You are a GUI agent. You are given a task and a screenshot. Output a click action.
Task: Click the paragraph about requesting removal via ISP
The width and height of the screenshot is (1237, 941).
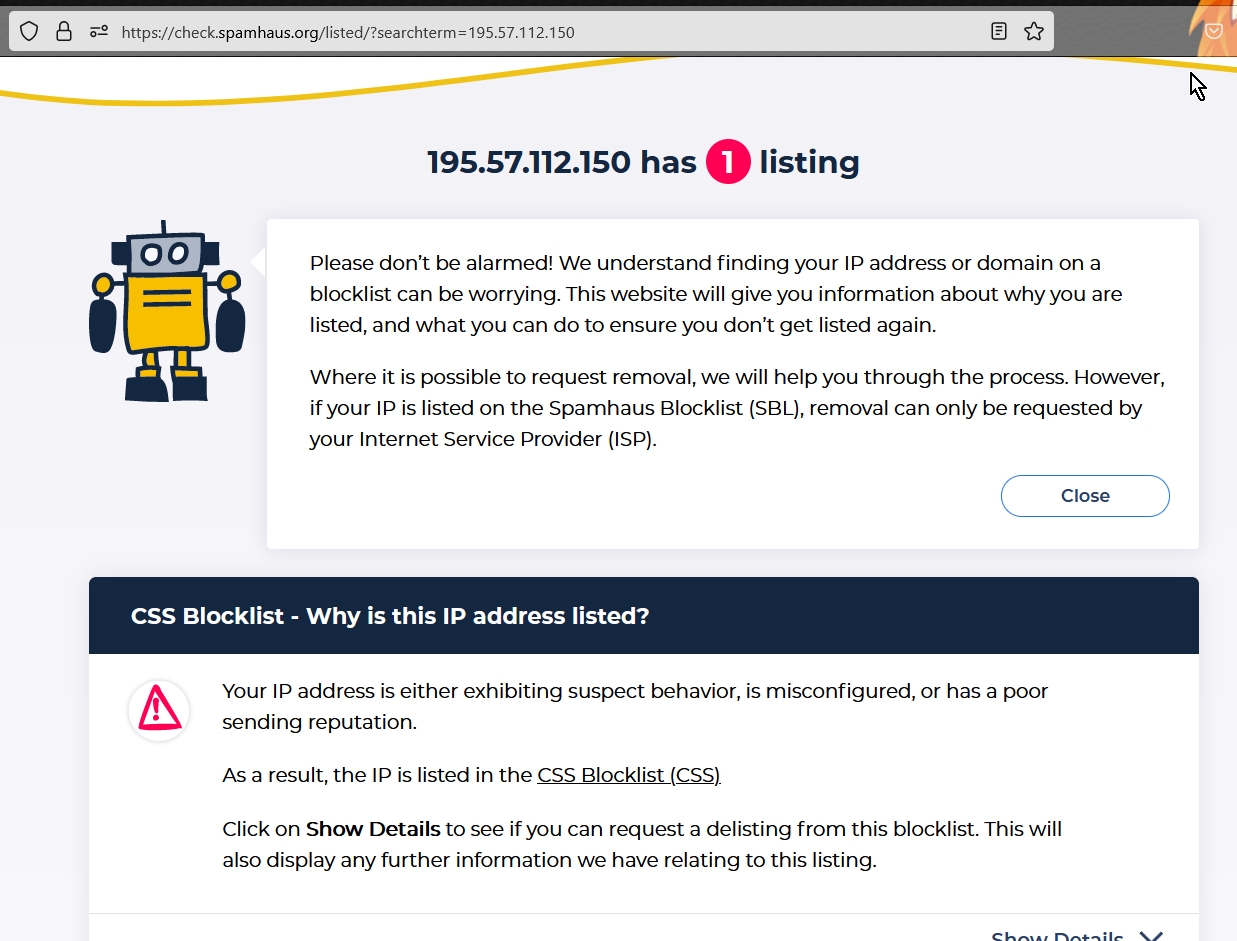(736, 409)
